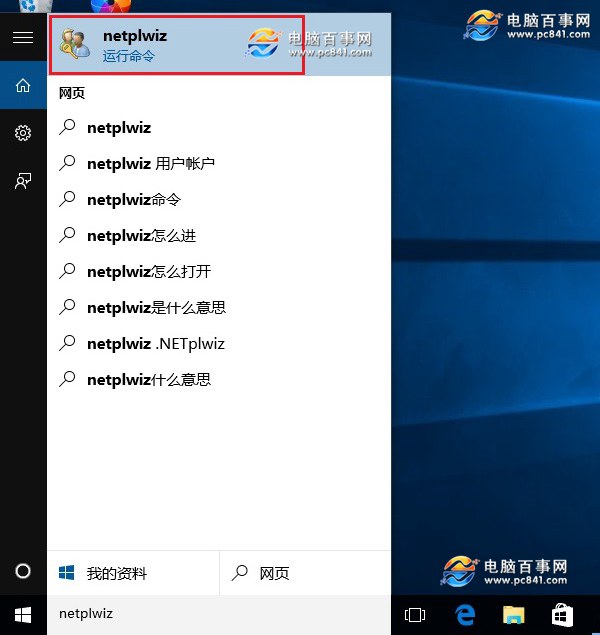Select the netplwiz 用户帐户 suggestion
600x635 pixels.
click(x=150, y=164)
